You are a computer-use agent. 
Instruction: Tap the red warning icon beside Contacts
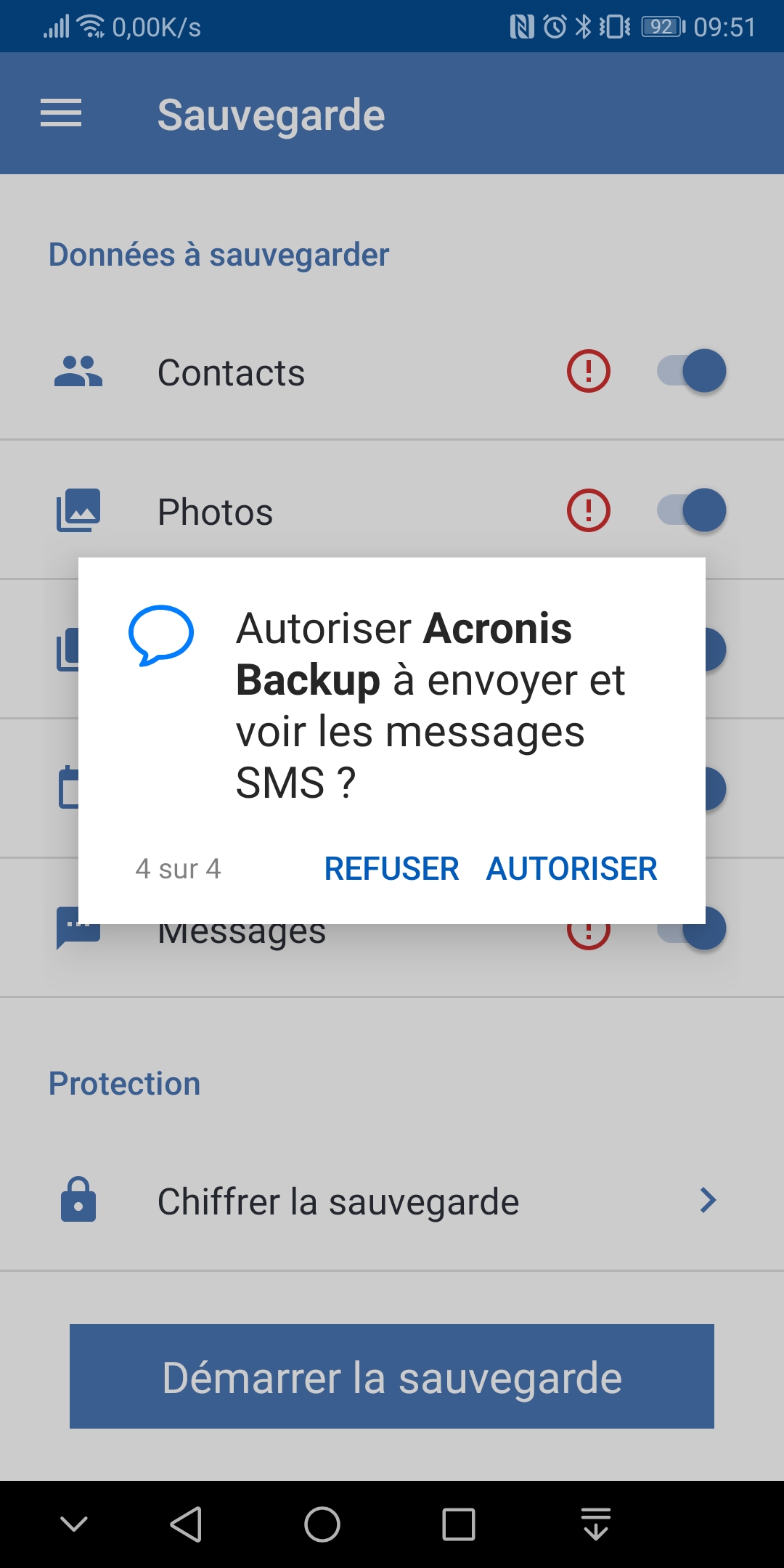point(588,371)
